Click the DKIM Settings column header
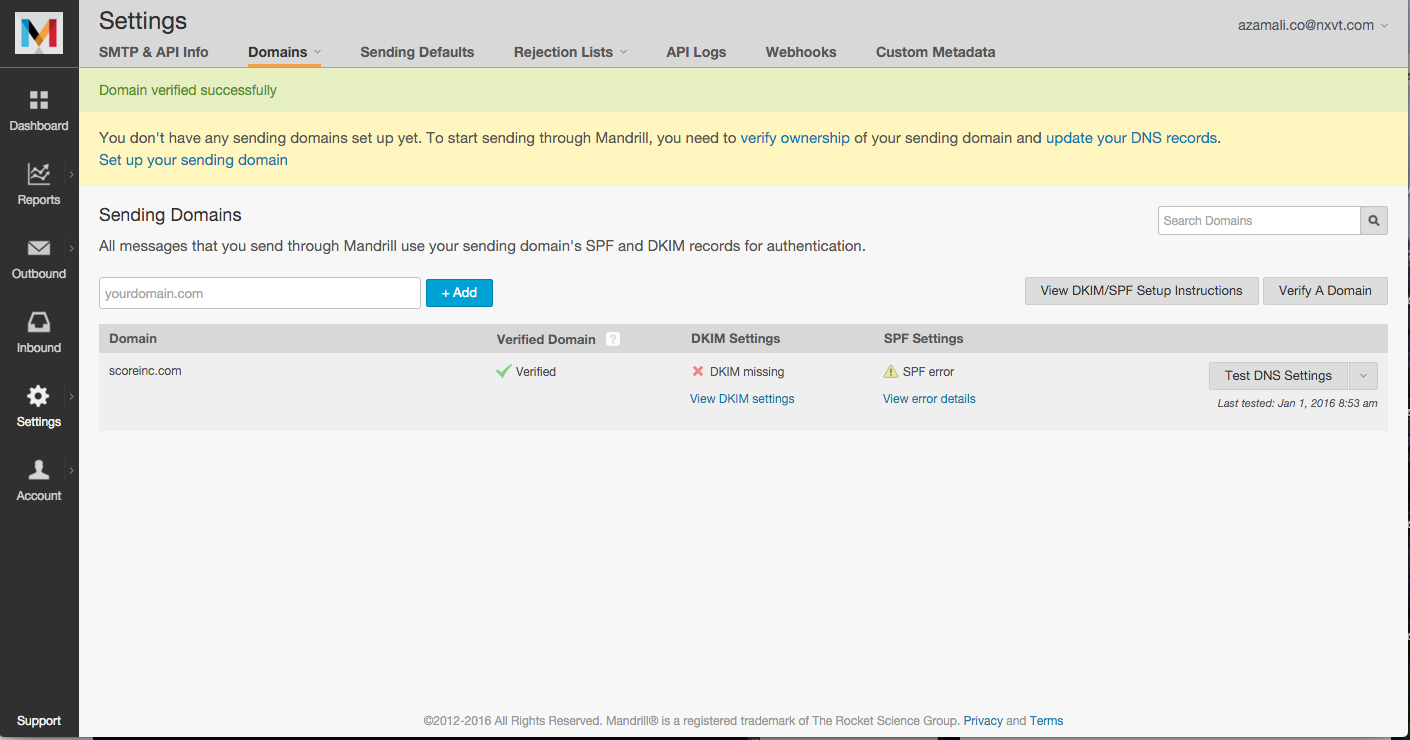 click(736, 339)
